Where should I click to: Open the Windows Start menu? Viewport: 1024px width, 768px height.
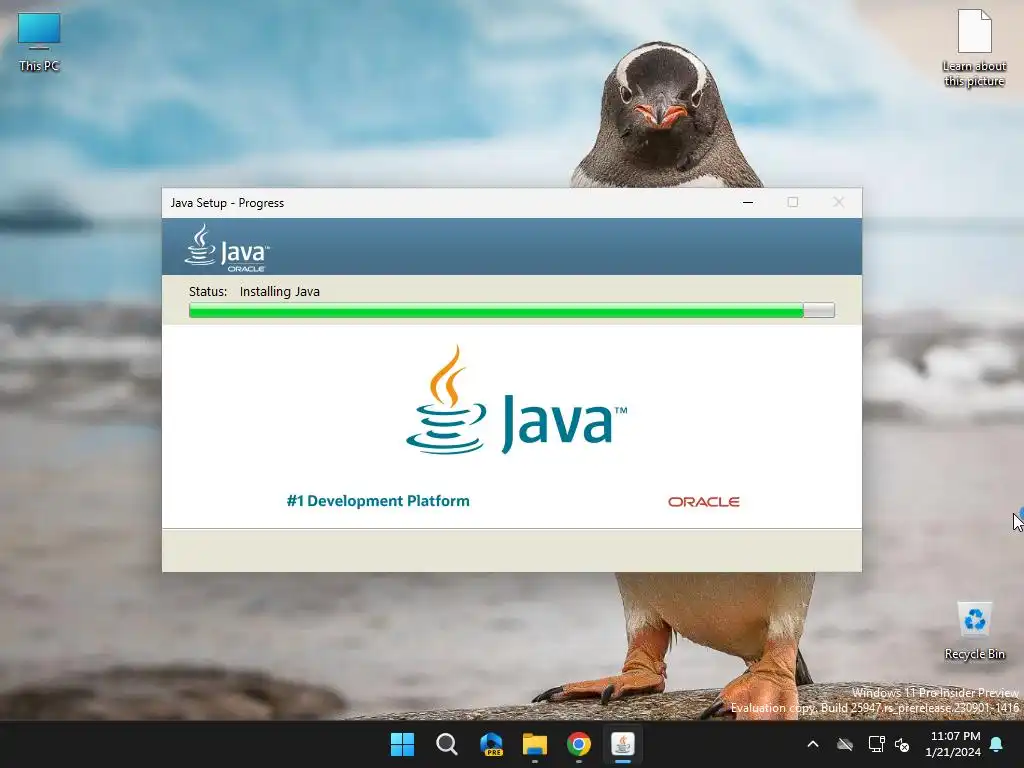pyautogui.click(x=402, y=744)
